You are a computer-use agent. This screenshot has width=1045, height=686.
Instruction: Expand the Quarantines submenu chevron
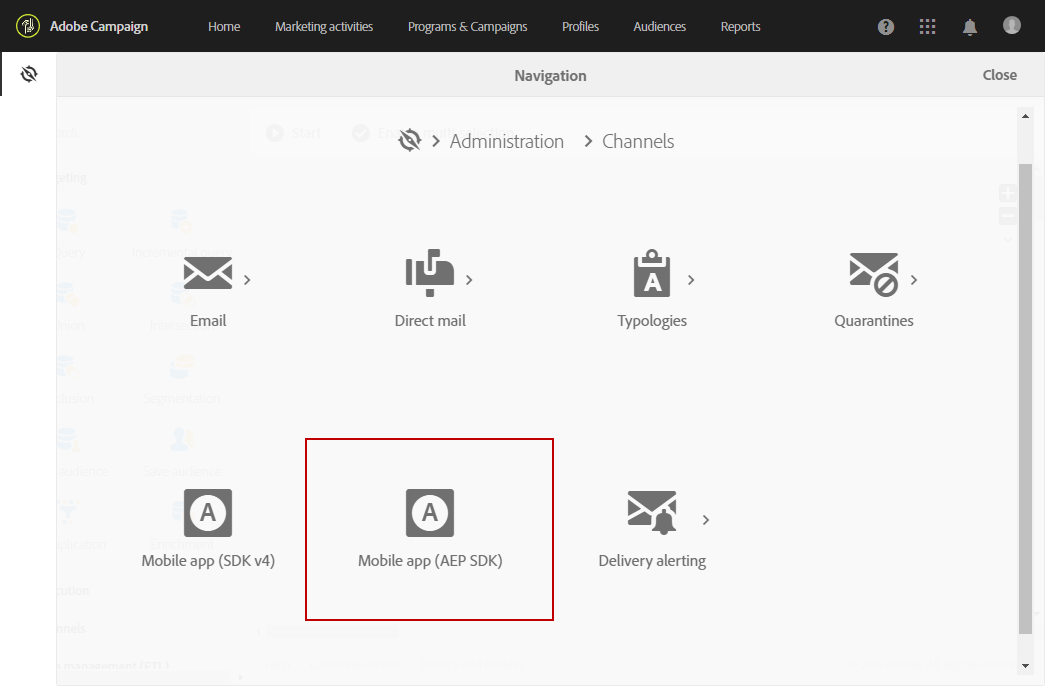pyautogui.click(x=914, y=280)
